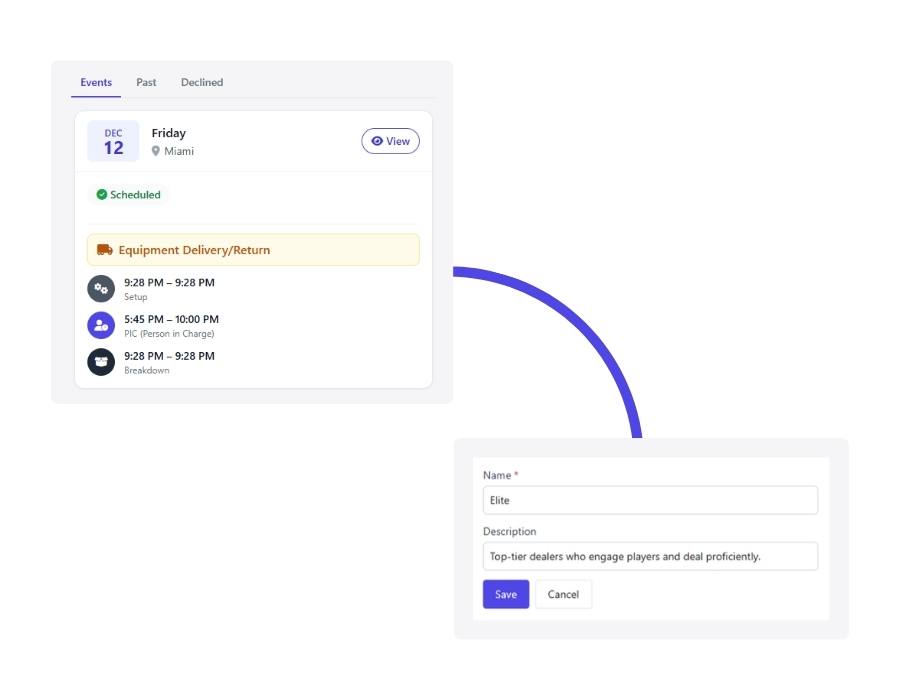
Task: Click the green check icon beside Scheduled
Action: [101, 195]
